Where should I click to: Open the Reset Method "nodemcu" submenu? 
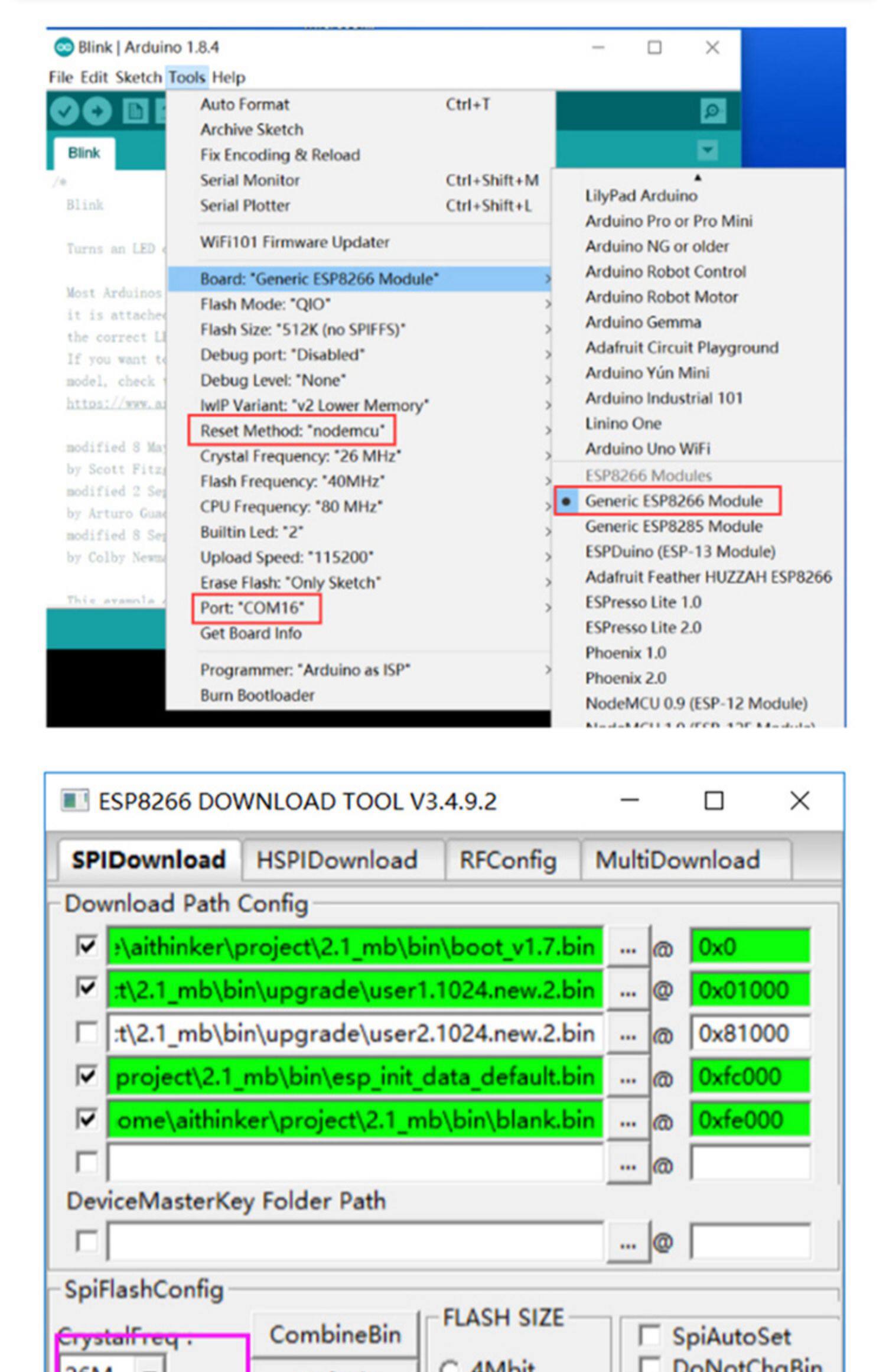coord(360,431)
